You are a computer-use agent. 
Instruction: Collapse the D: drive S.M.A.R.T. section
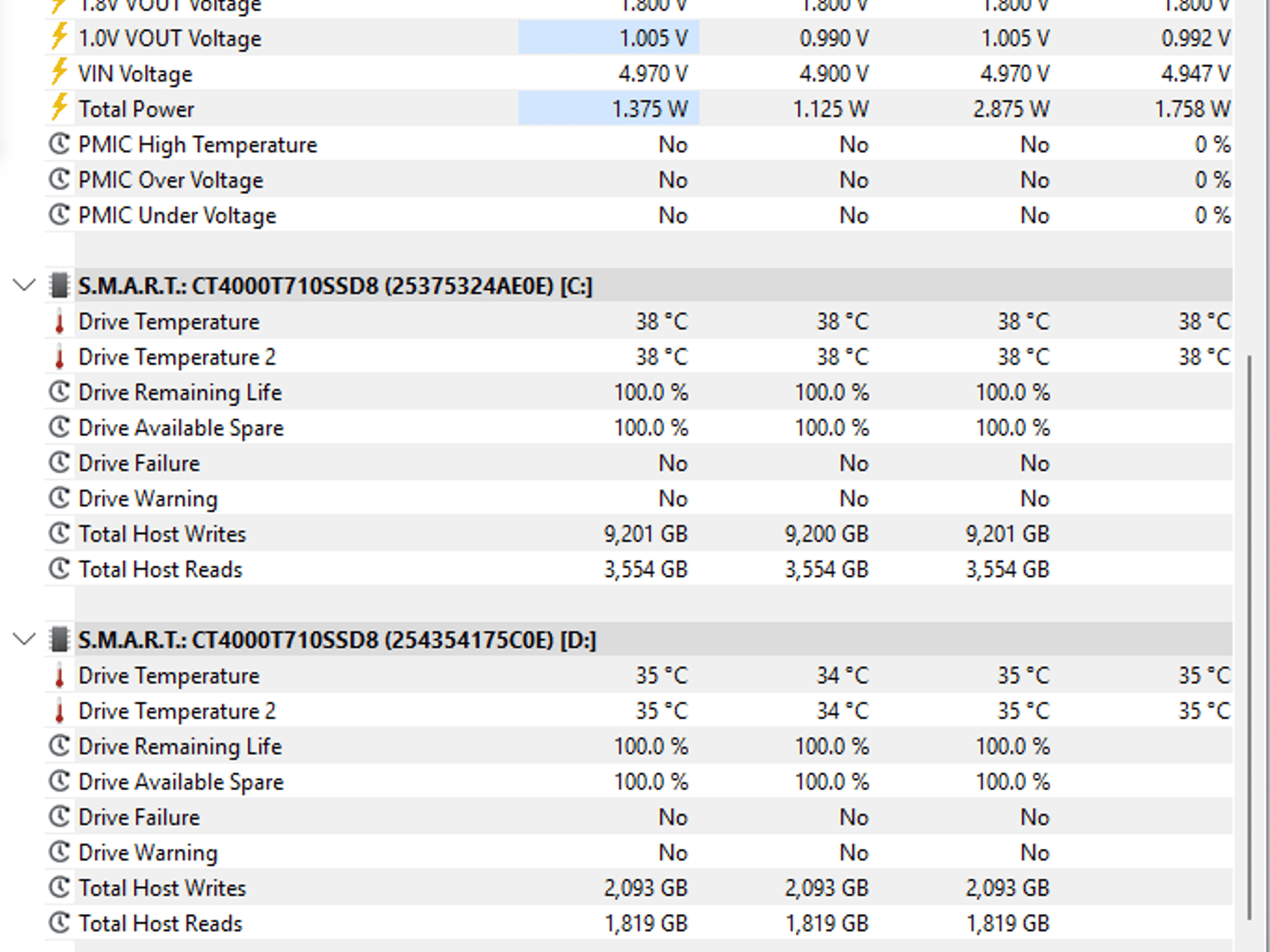tap(24, 639)
